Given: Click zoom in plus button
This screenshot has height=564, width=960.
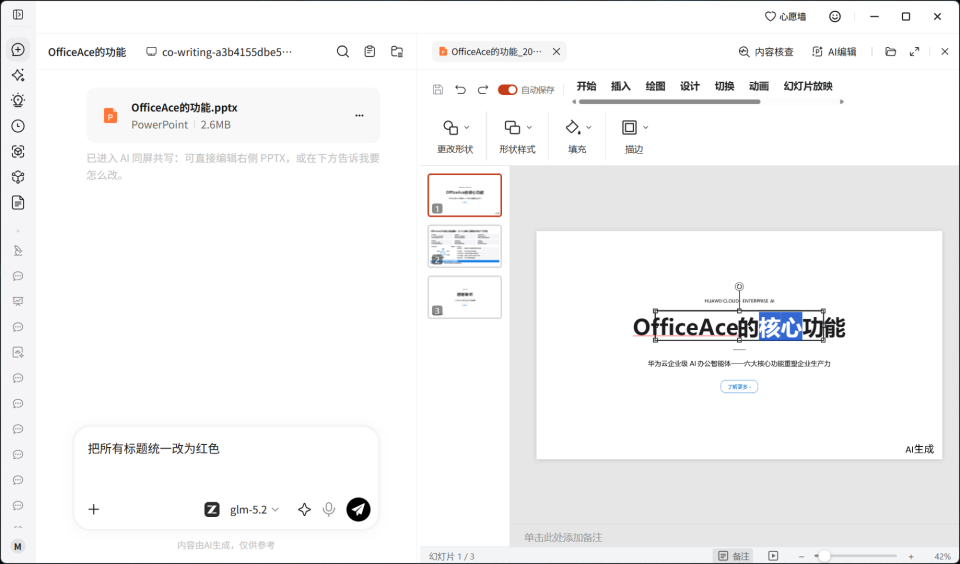Looking at the screenshot, I should 911,556.
